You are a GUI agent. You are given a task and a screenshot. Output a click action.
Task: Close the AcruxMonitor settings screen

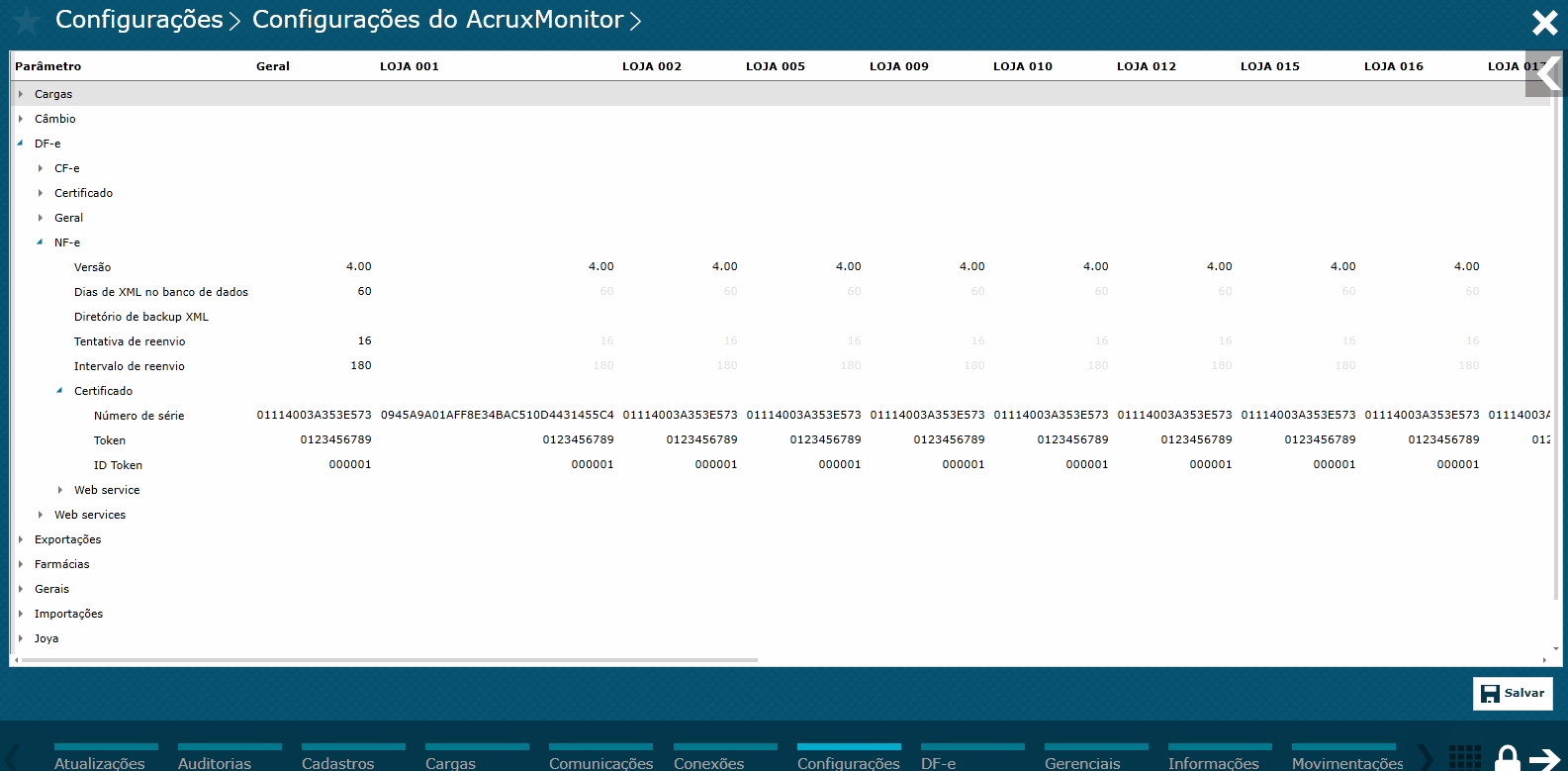[x=1544, y=22]
